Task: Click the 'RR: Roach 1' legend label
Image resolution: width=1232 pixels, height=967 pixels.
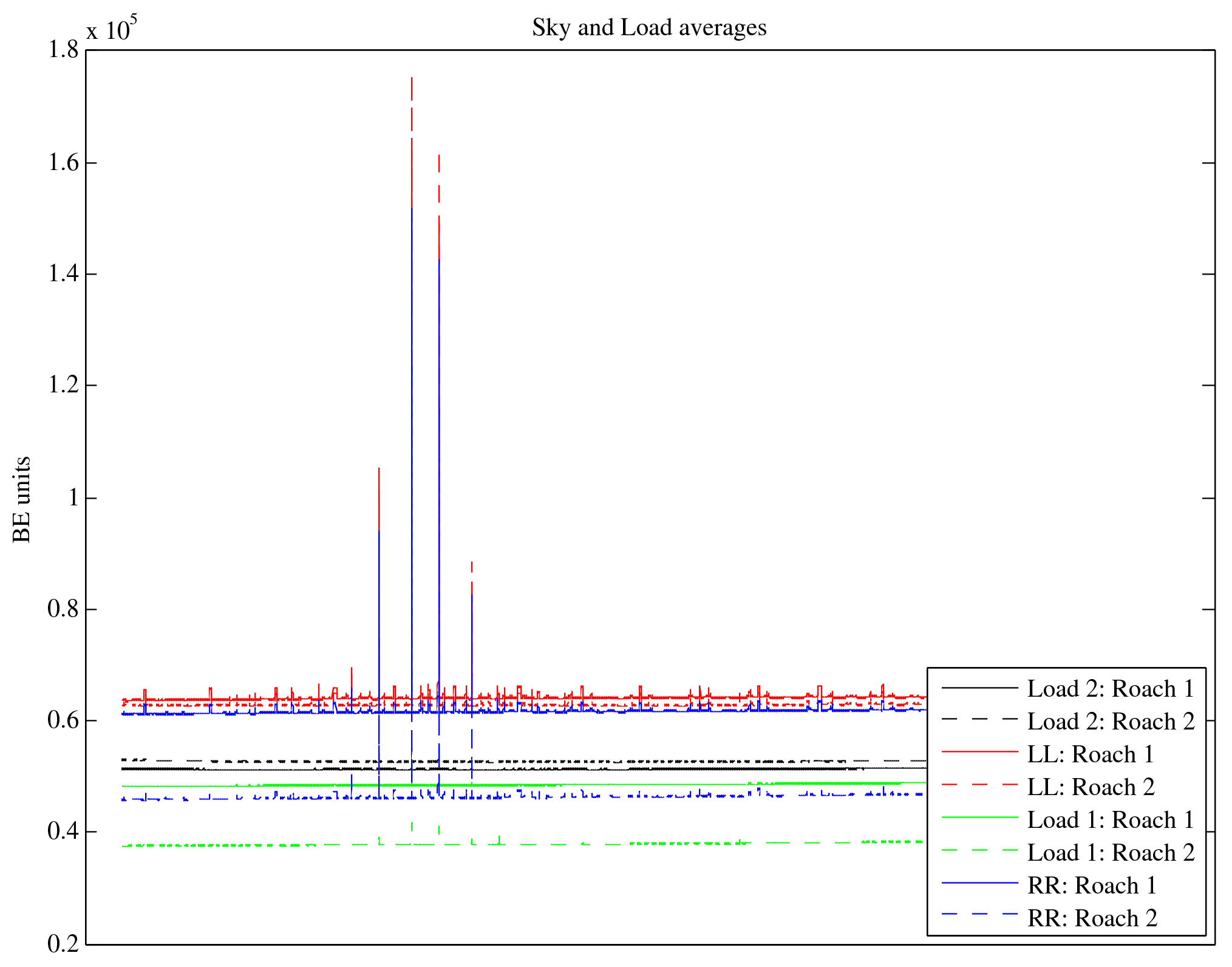Action: tap(1091, 886)
